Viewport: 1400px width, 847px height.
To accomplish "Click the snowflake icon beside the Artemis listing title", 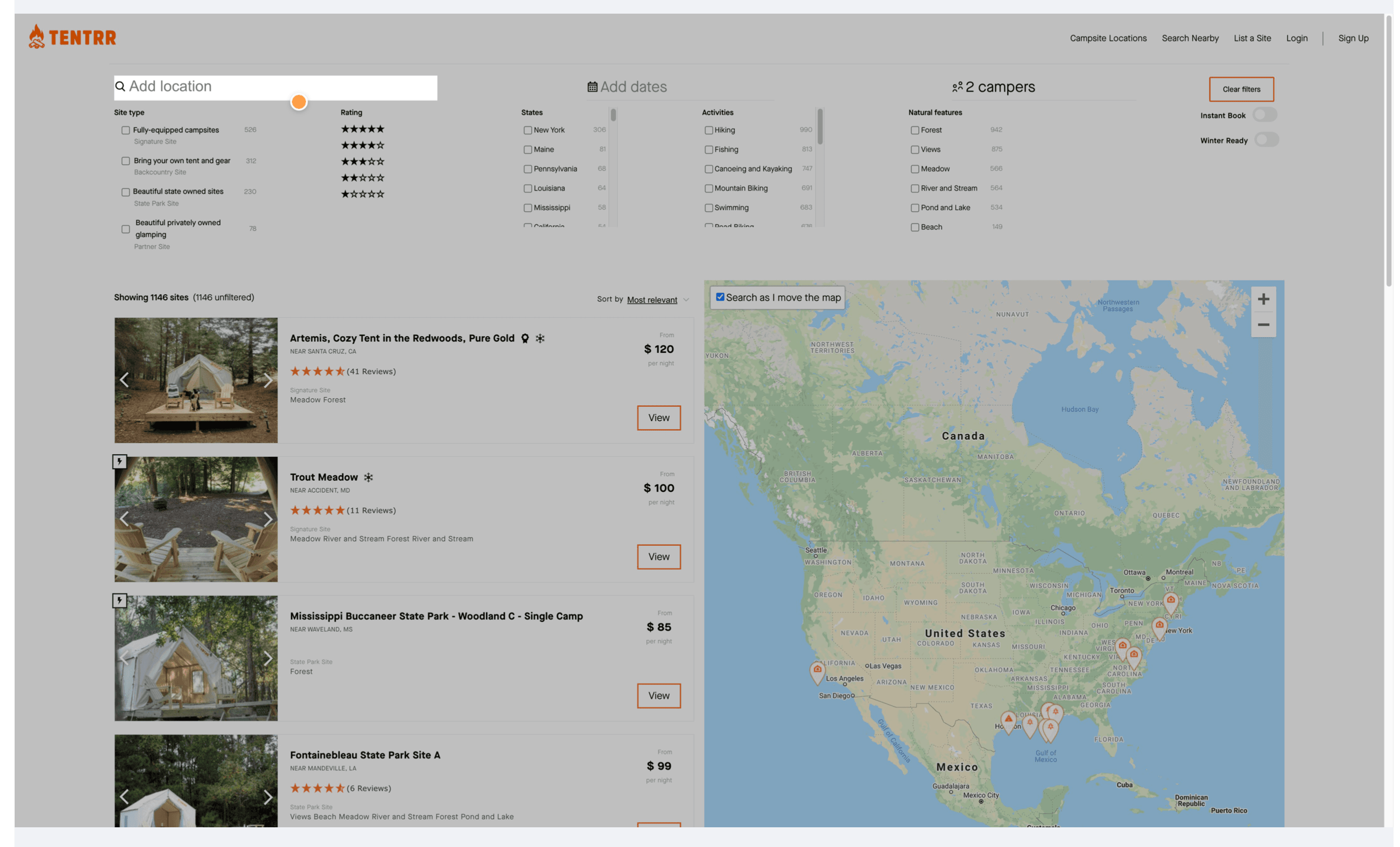I will pyautogui.click(x=540, y=338).
